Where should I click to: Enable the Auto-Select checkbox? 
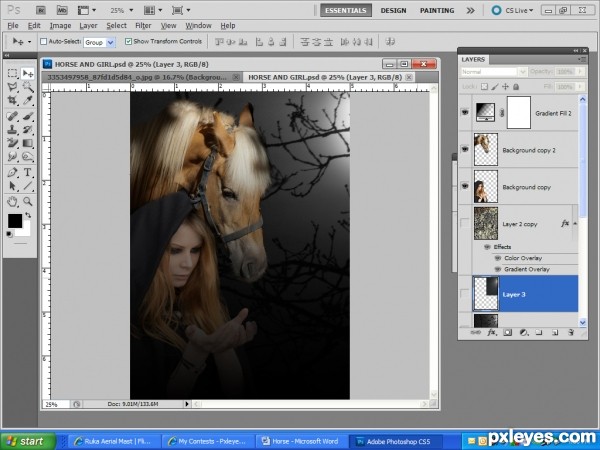[x=44, y=41]
